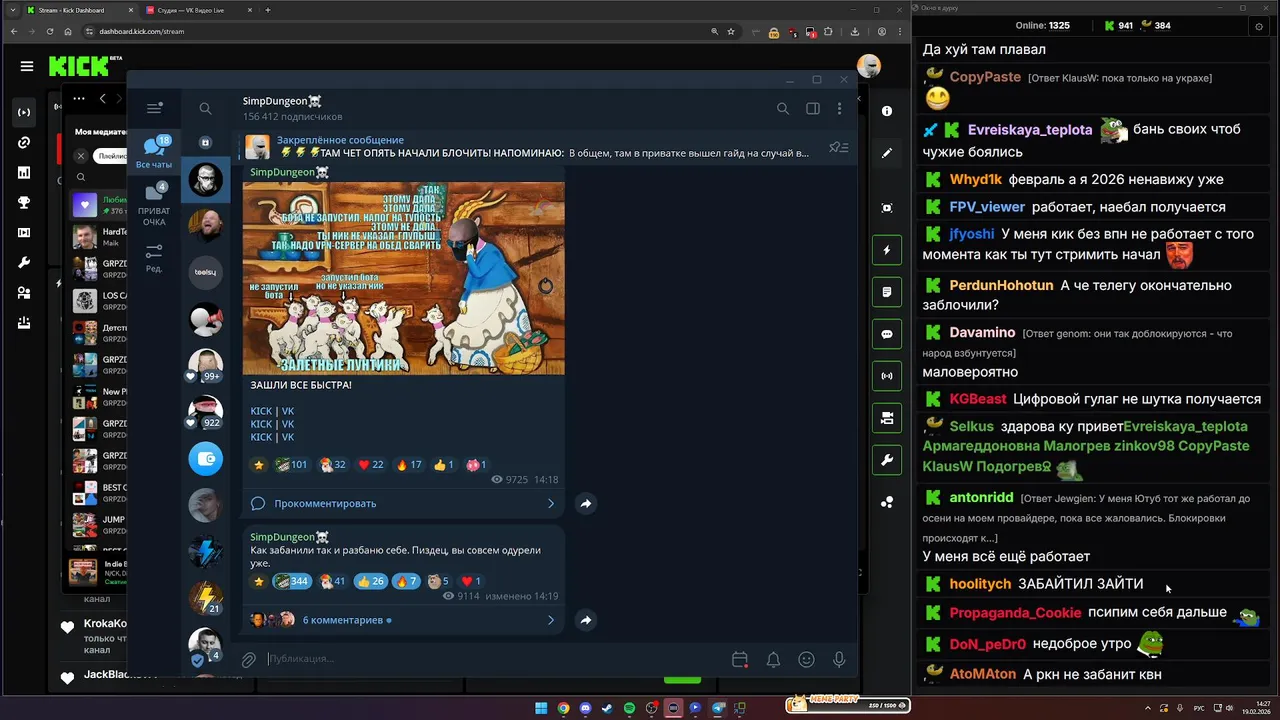Image resolution: width=1280 pixels, height=720 pixels.
Task: Click the thumbs-up 26 reaction
Action: (372, 581)
